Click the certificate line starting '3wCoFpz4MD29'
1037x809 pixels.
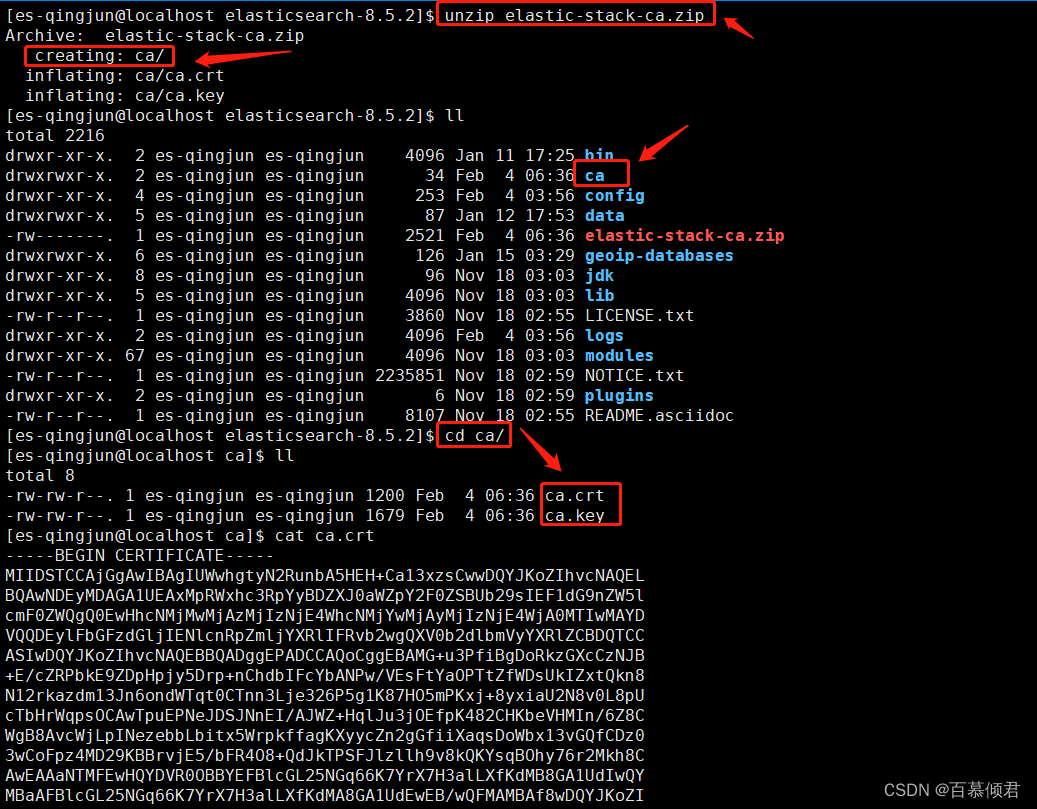click(325, 755)
